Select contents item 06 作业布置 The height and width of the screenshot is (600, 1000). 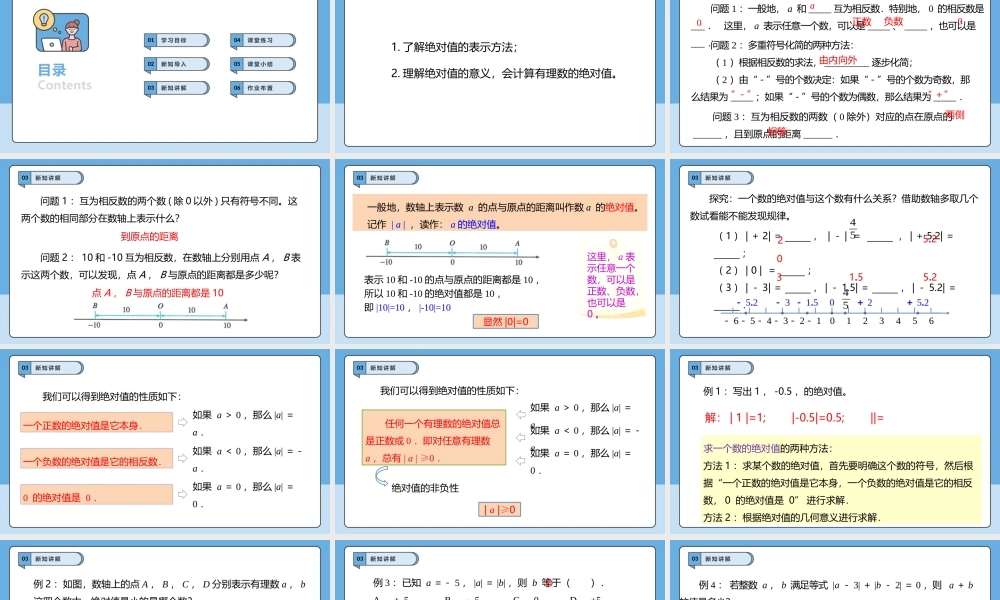263,87
